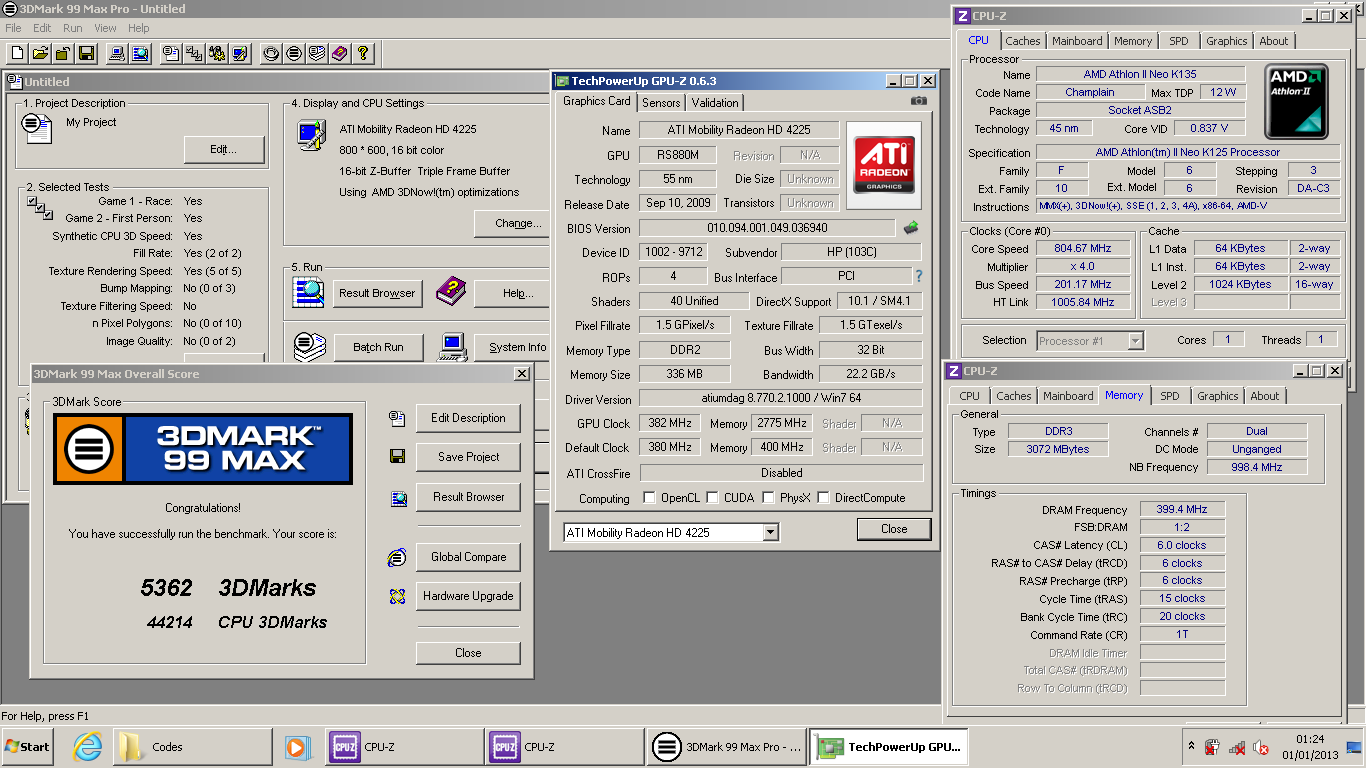Click the System Info button in Run section

pos(513,347)
